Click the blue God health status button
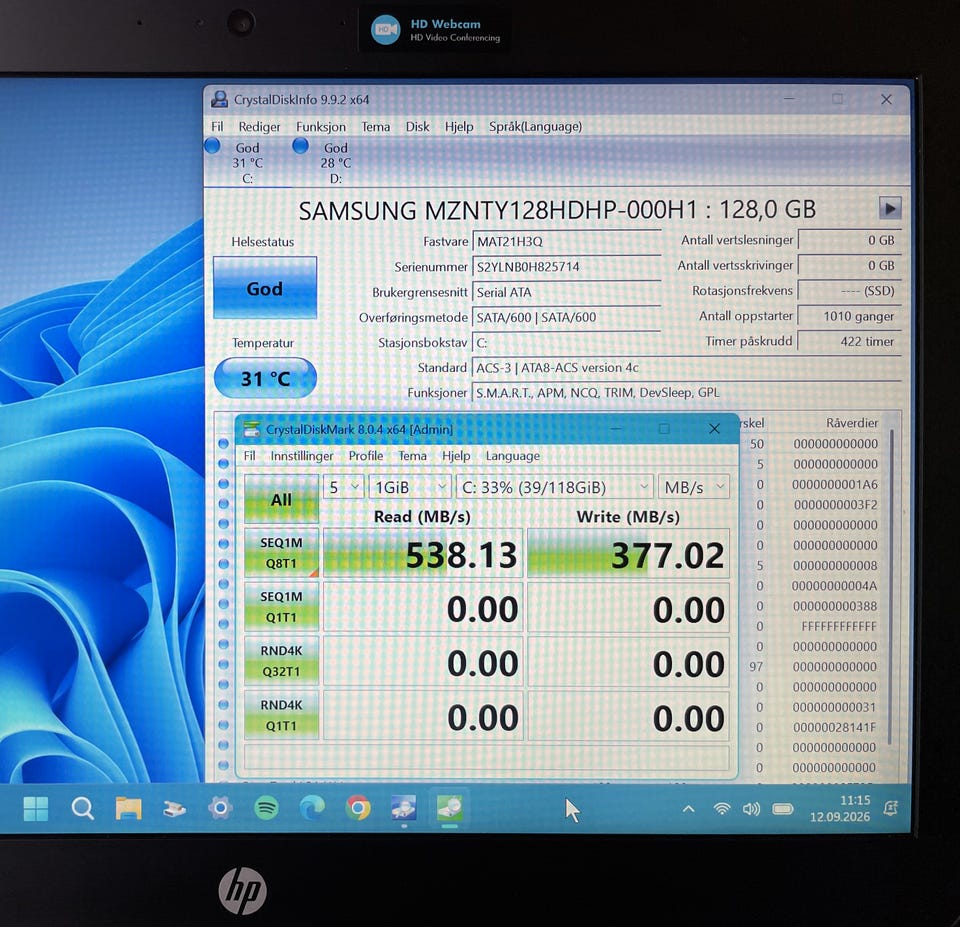This screenshot has height=927, width=960. tap(264, 288)
